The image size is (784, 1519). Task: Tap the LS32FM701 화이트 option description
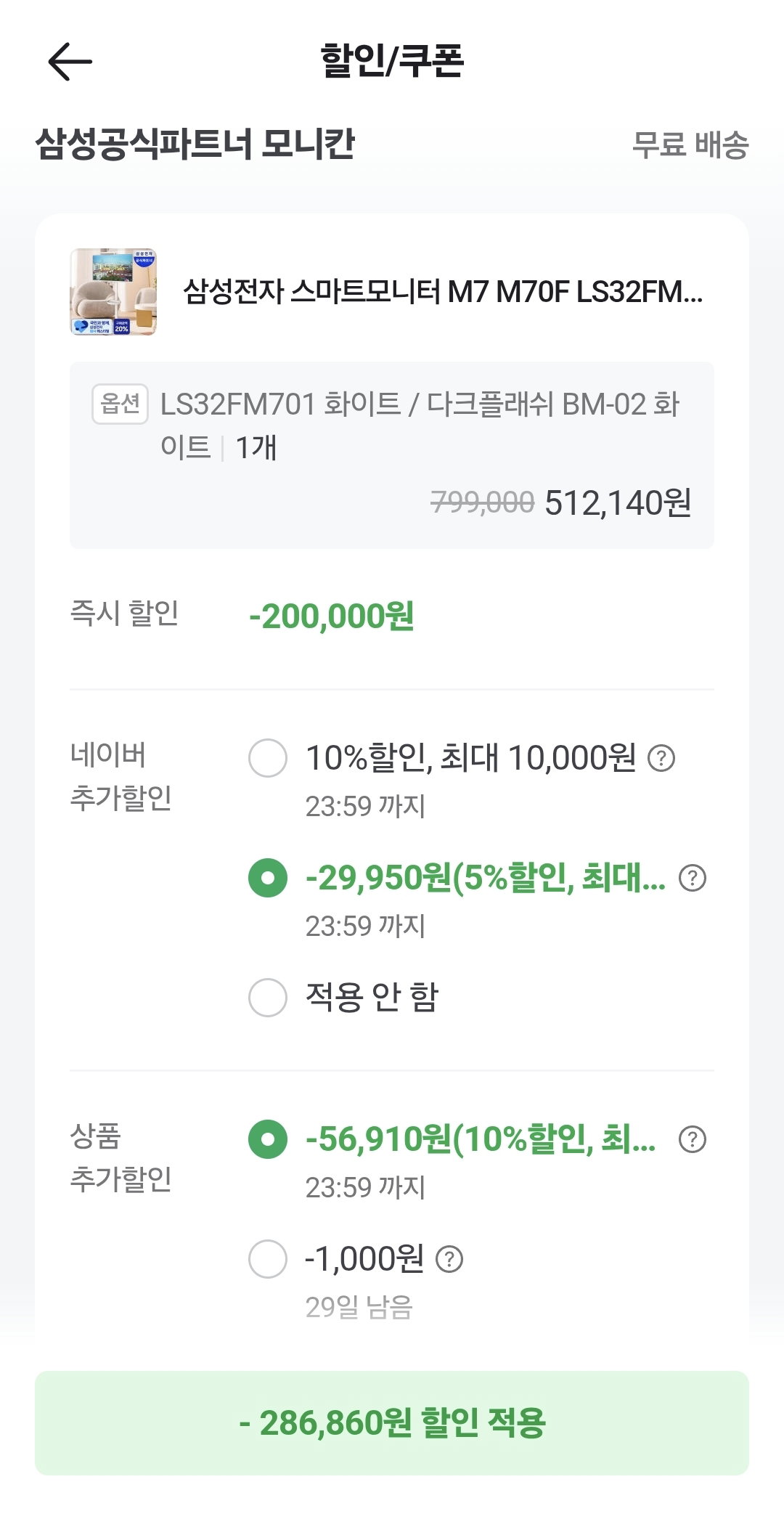(420, 425)
